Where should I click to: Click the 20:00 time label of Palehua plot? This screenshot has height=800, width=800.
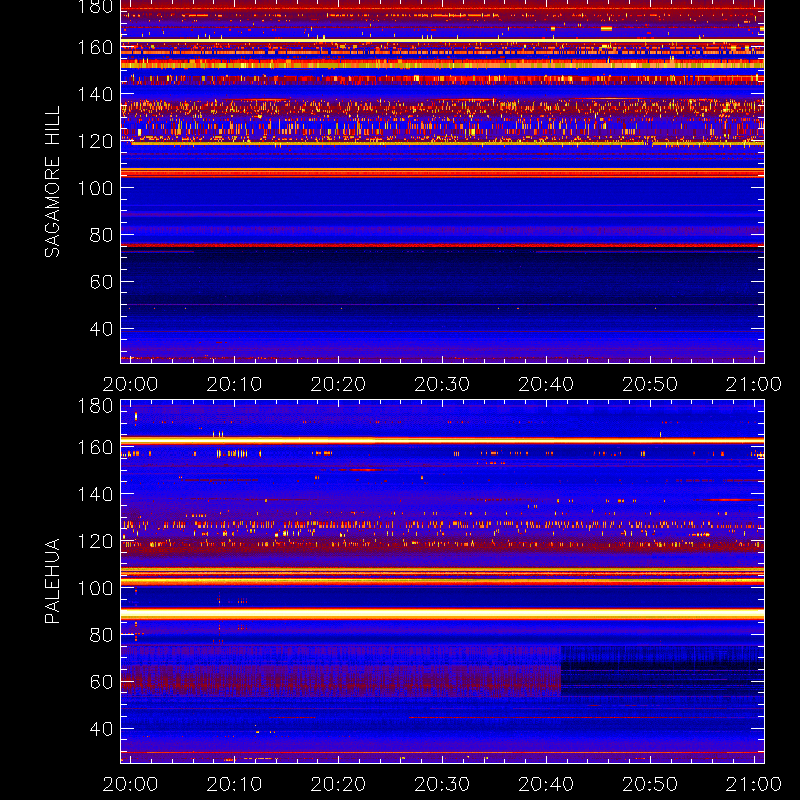(130, 784)
